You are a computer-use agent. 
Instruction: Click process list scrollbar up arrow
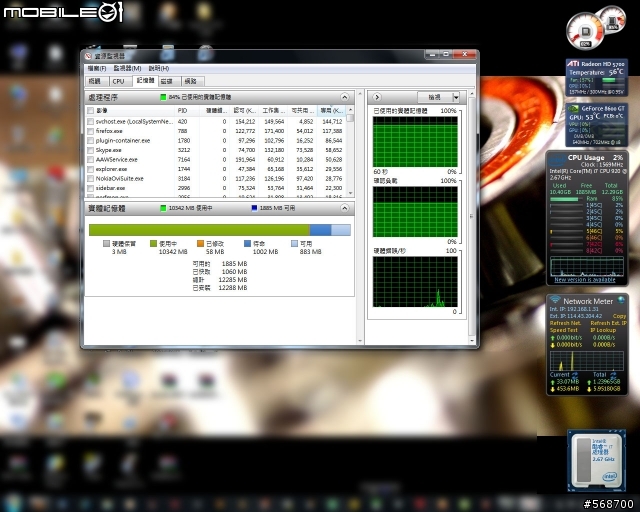(350, 110)
